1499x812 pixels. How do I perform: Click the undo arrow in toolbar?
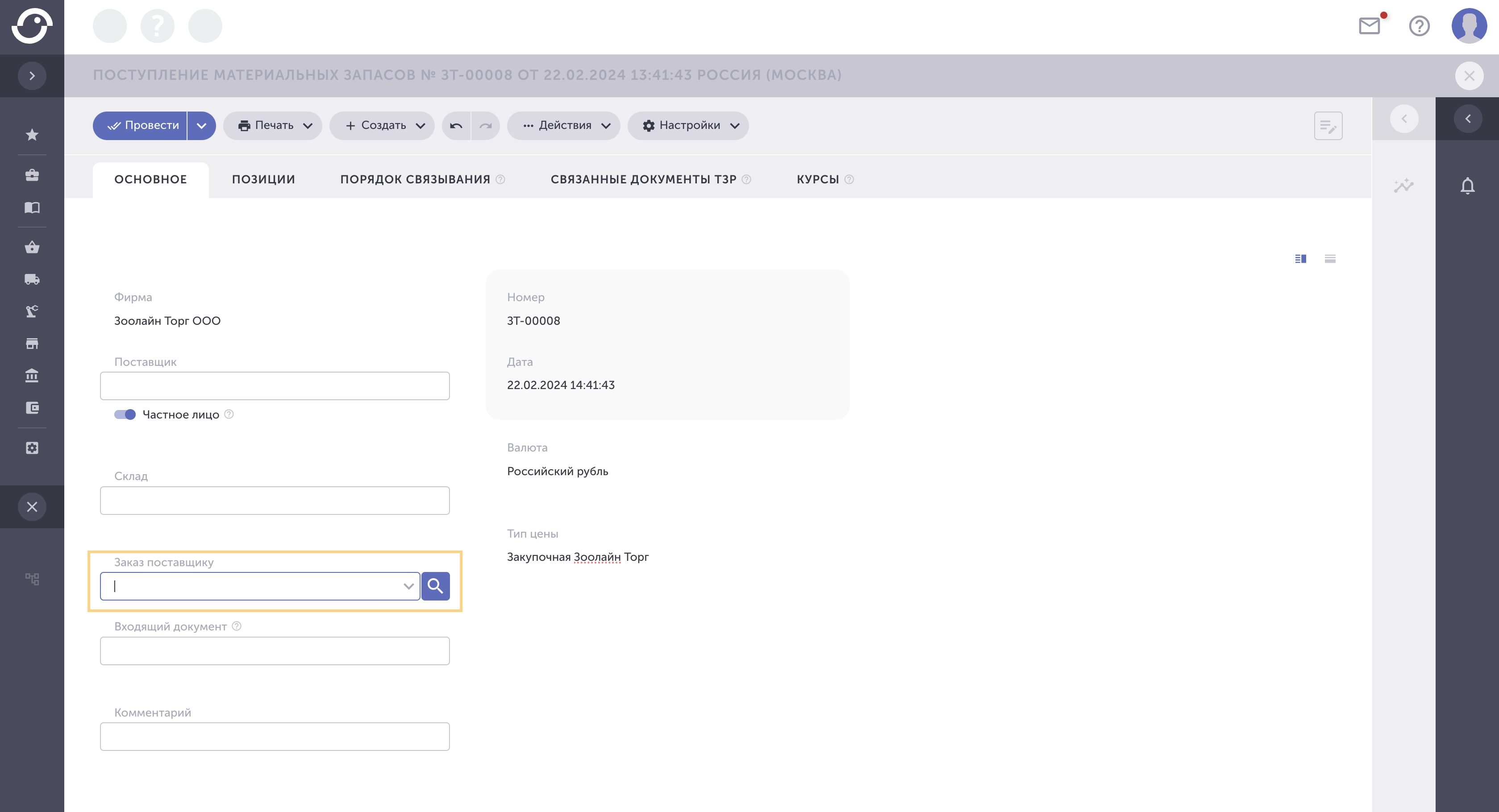456,126
